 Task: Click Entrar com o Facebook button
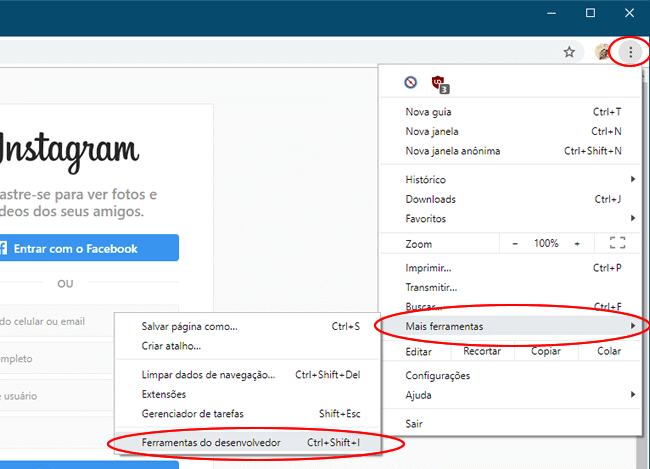(x=89, y=248)
